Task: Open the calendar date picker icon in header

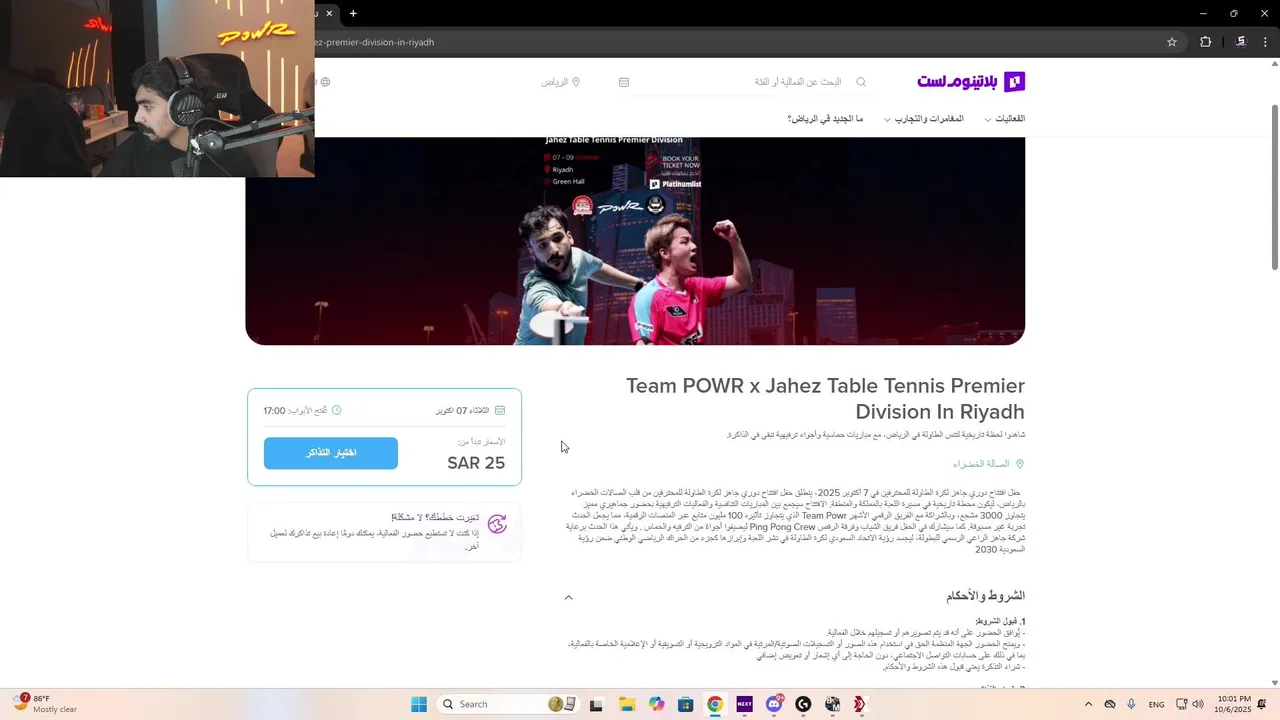Action: (624, 82)
